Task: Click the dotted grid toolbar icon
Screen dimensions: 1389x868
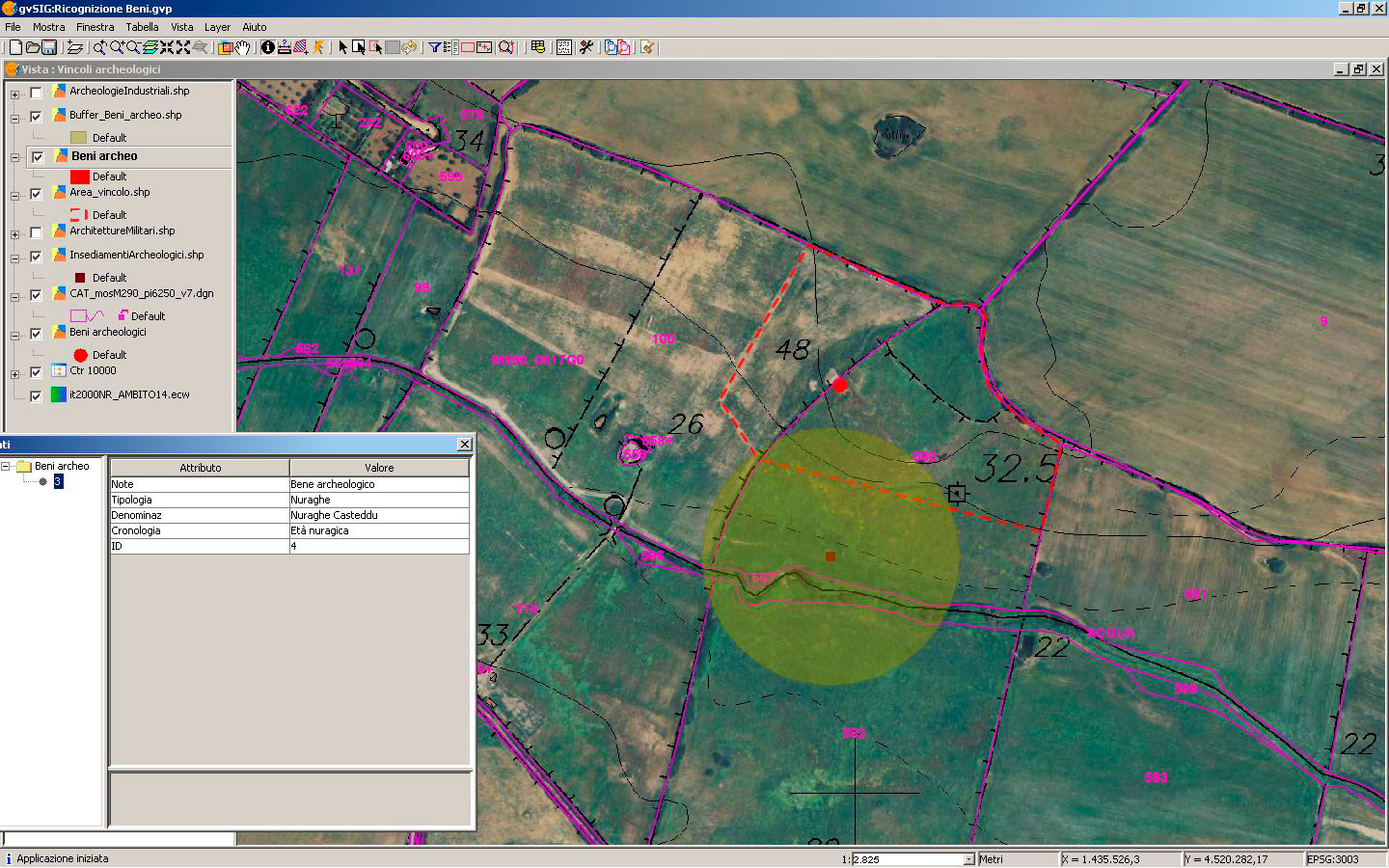Action: coord(564,47)
